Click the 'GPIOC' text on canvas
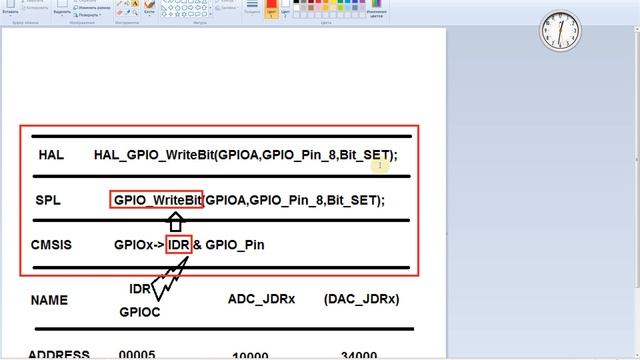 (140, 312)
